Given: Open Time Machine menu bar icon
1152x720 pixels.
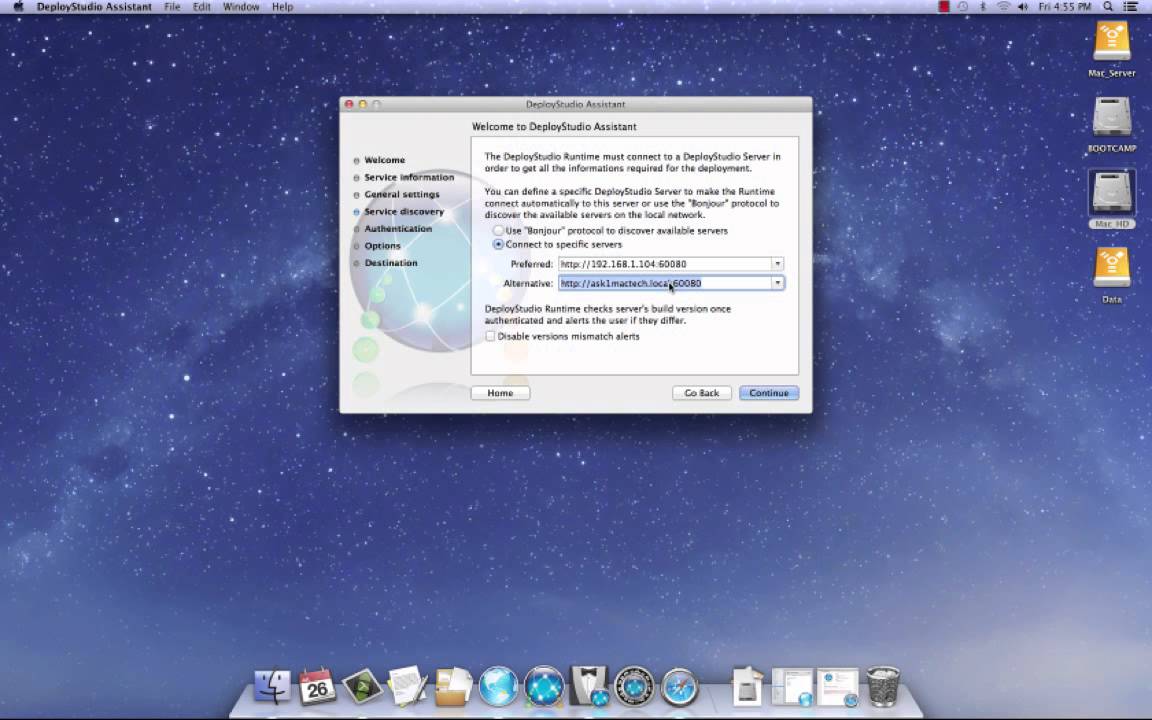Looking at the screenshot, I should coord(963,7).
